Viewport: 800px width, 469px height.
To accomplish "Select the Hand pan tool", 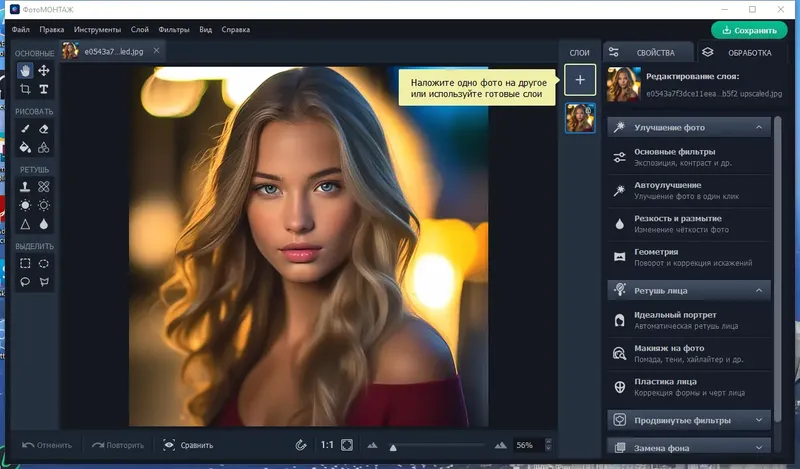I will point(25,71).
